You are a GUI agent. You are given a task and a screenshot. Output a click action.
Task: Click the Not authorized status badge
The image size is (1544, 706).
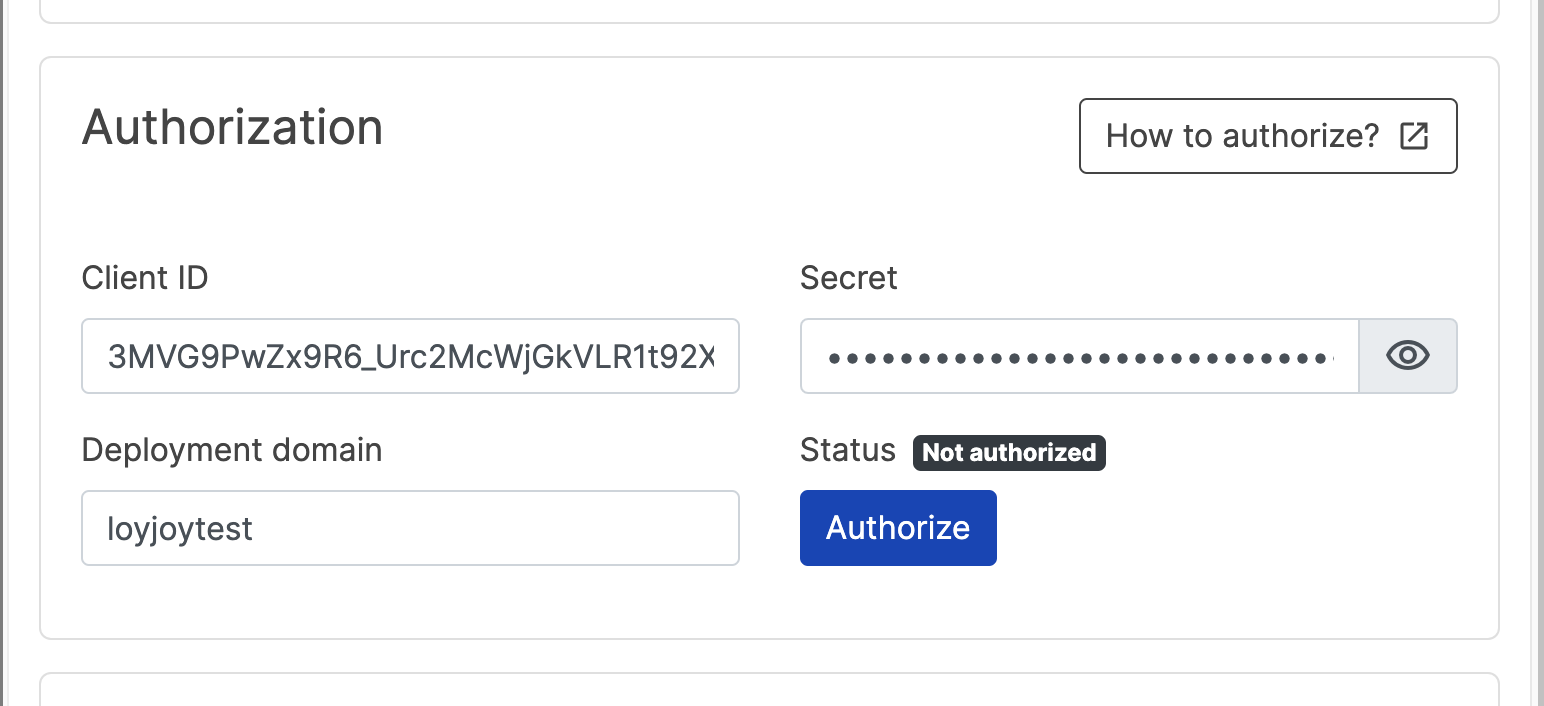tap(1009, 452)
